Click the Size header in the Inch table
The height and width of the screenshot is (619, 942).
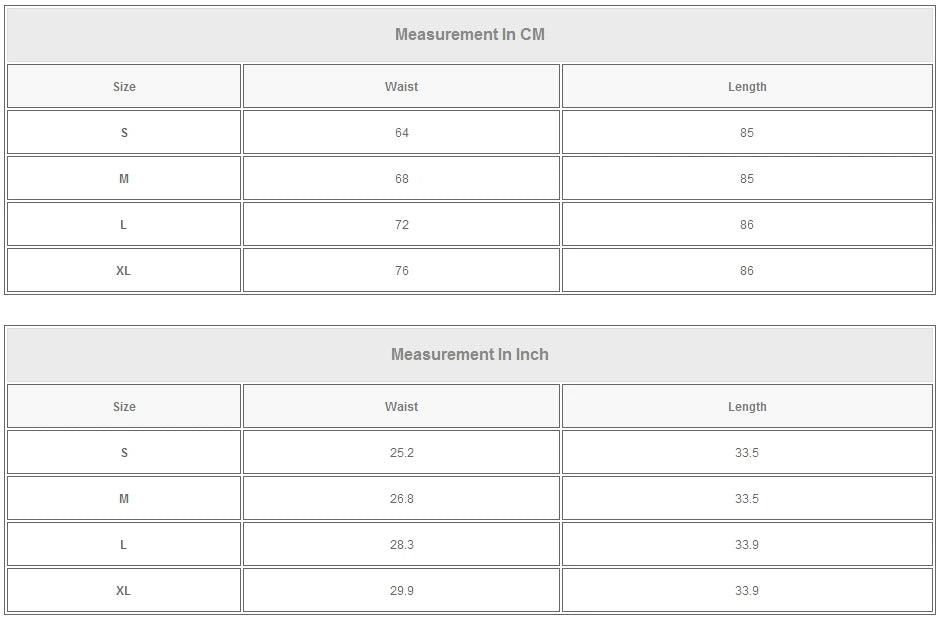pos(124,407)
